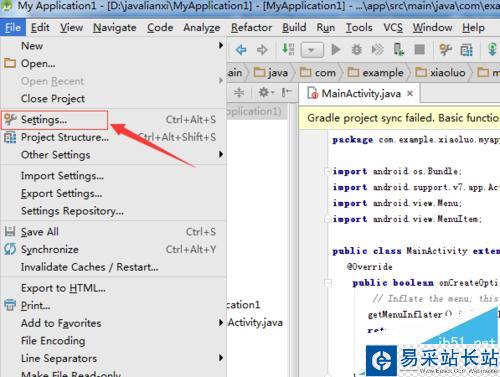Open the Build menu
Screen dimensions: 500x377
point(294,28)
